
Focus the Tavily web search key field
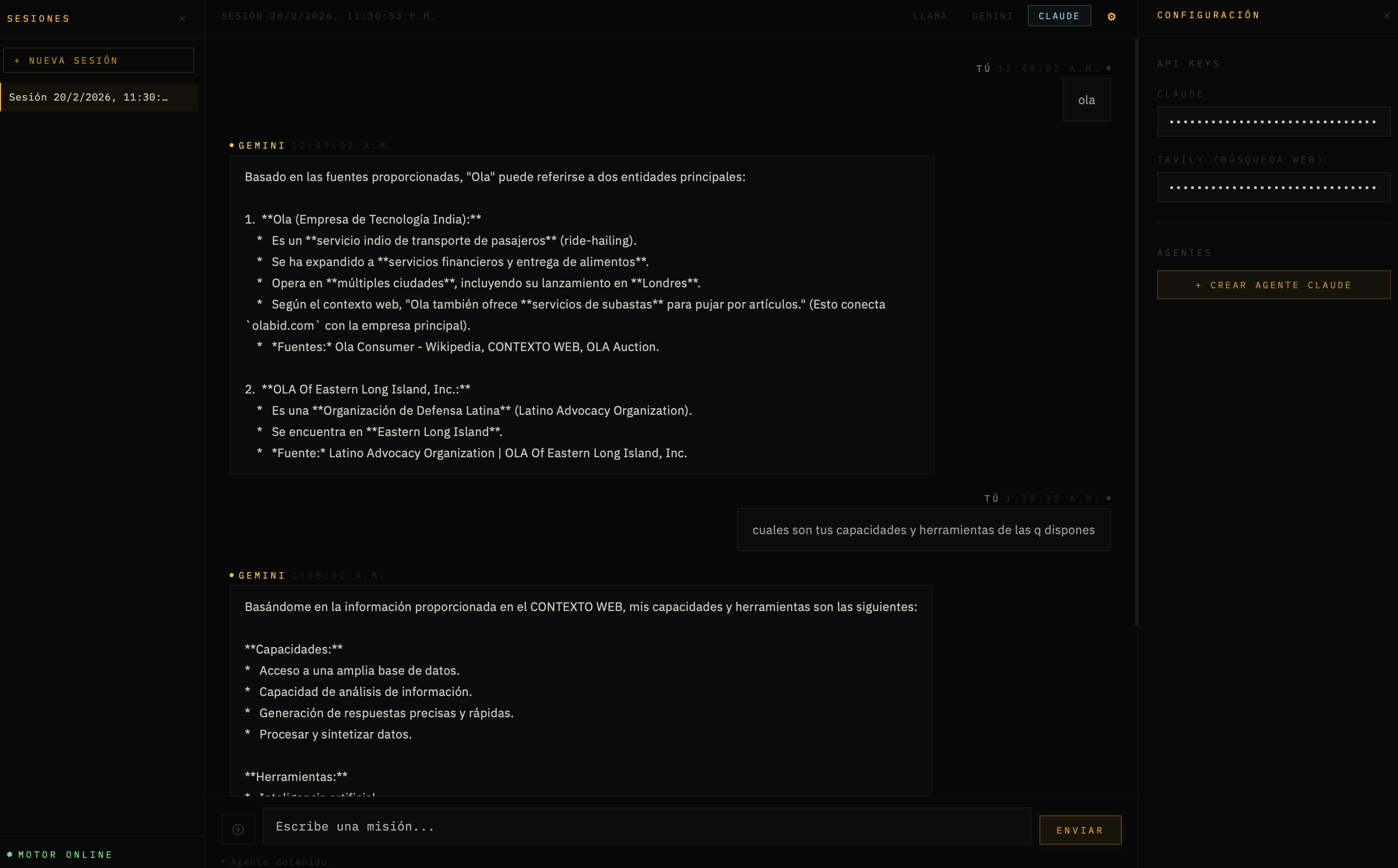point(1273,187)
